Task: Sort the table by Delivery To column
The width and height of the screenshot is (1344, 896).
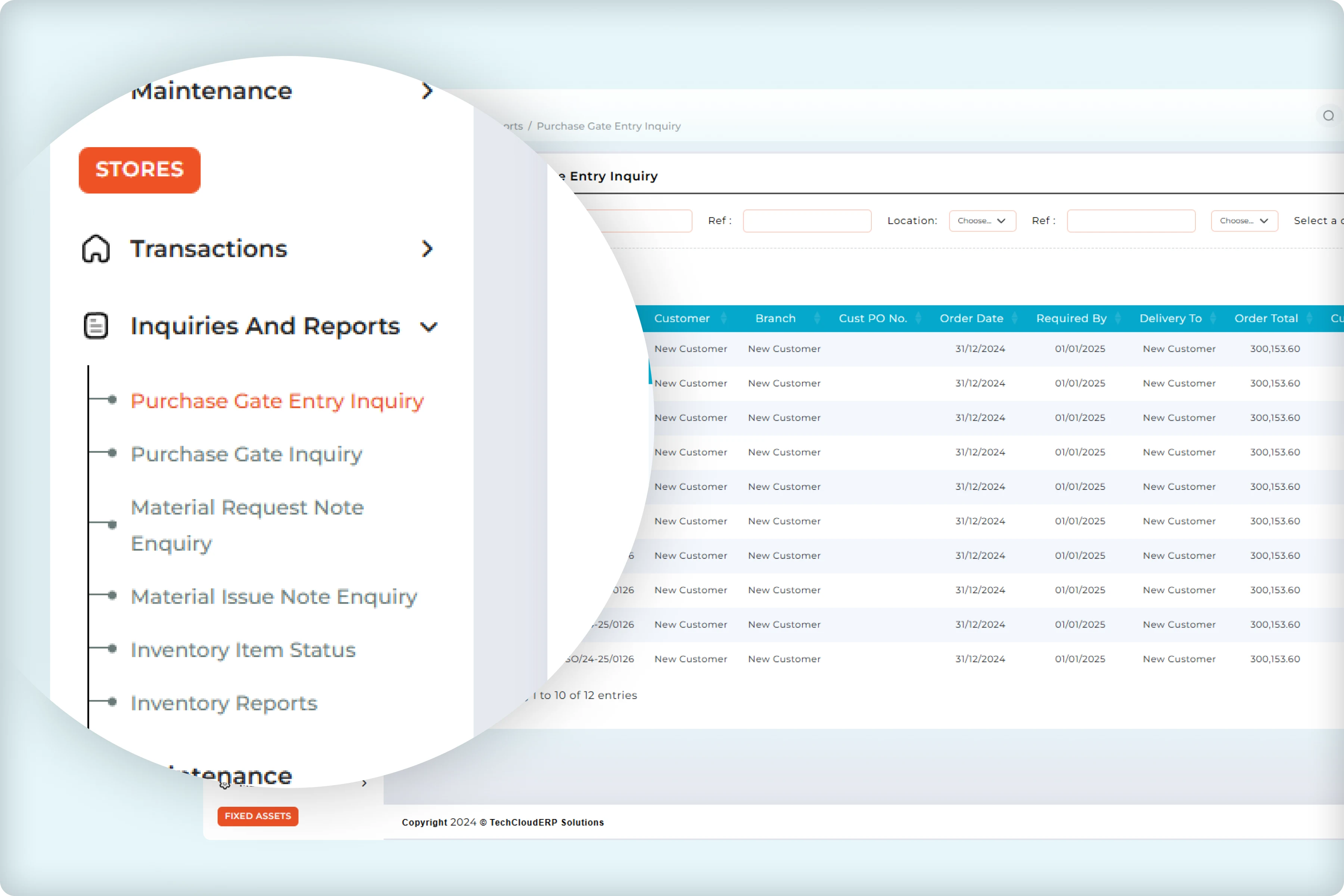Action: pyautogui.click(x=1170, y=318)
